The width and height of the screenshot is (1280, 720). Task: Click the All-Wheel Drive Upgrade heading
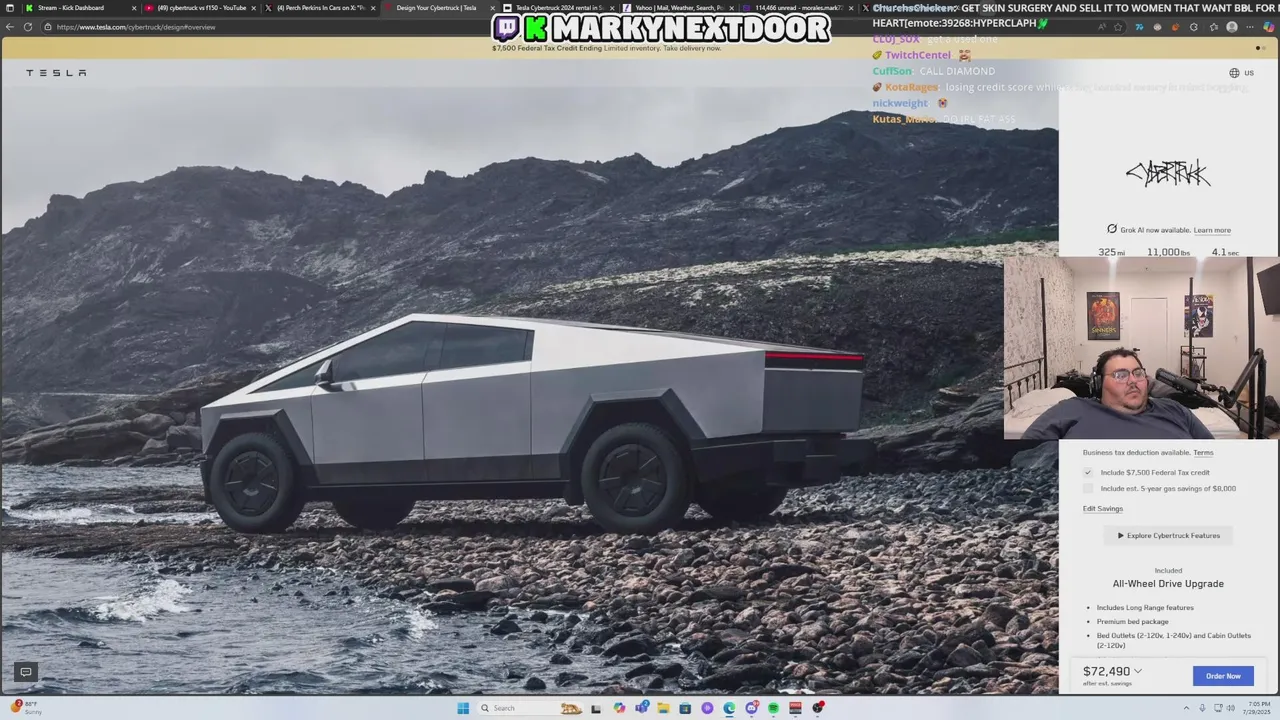(1168, 584)
